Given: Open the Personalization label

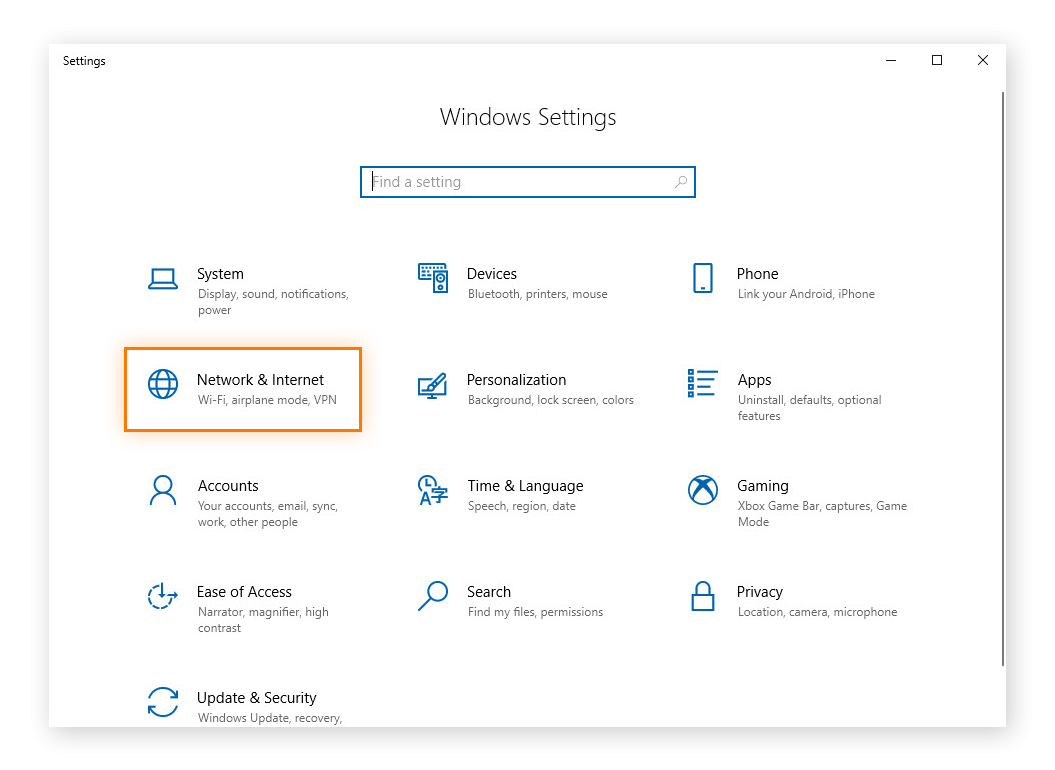Looking at the screenshot, I should point(517,380).
